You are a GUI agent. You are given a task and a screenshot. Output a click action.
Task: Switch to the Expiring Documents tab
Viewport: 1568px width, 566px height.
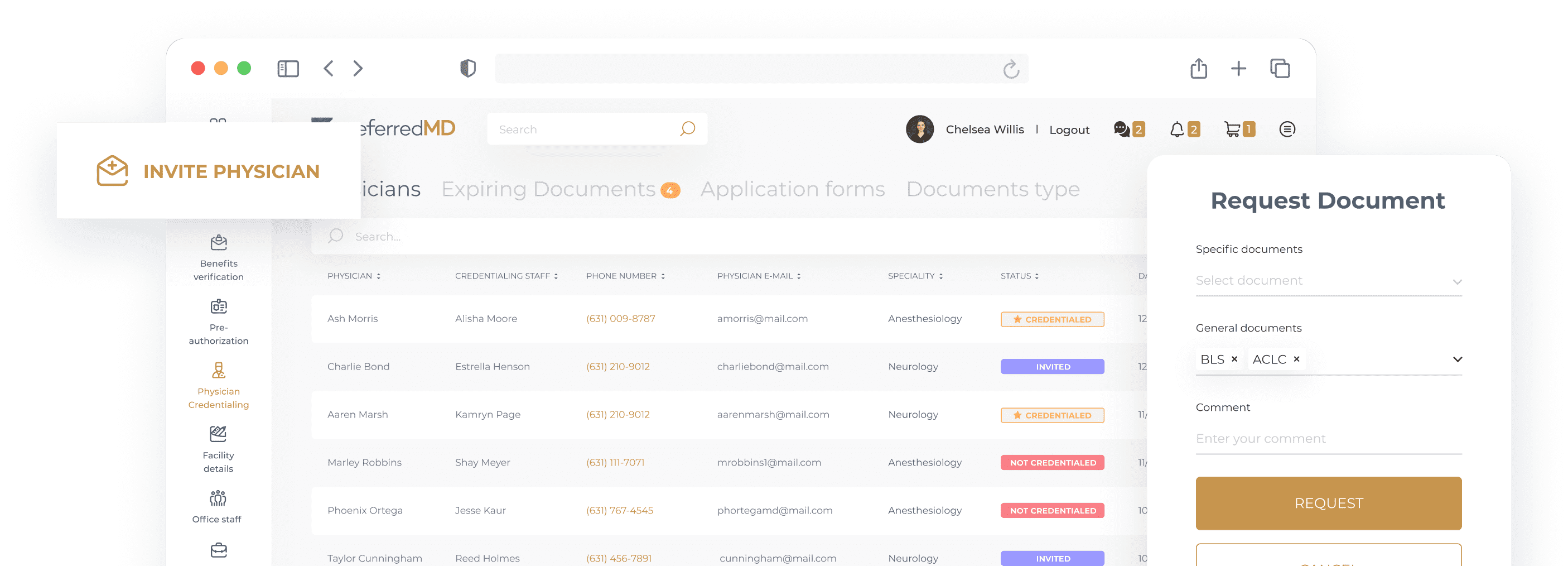tap(548, 189)
